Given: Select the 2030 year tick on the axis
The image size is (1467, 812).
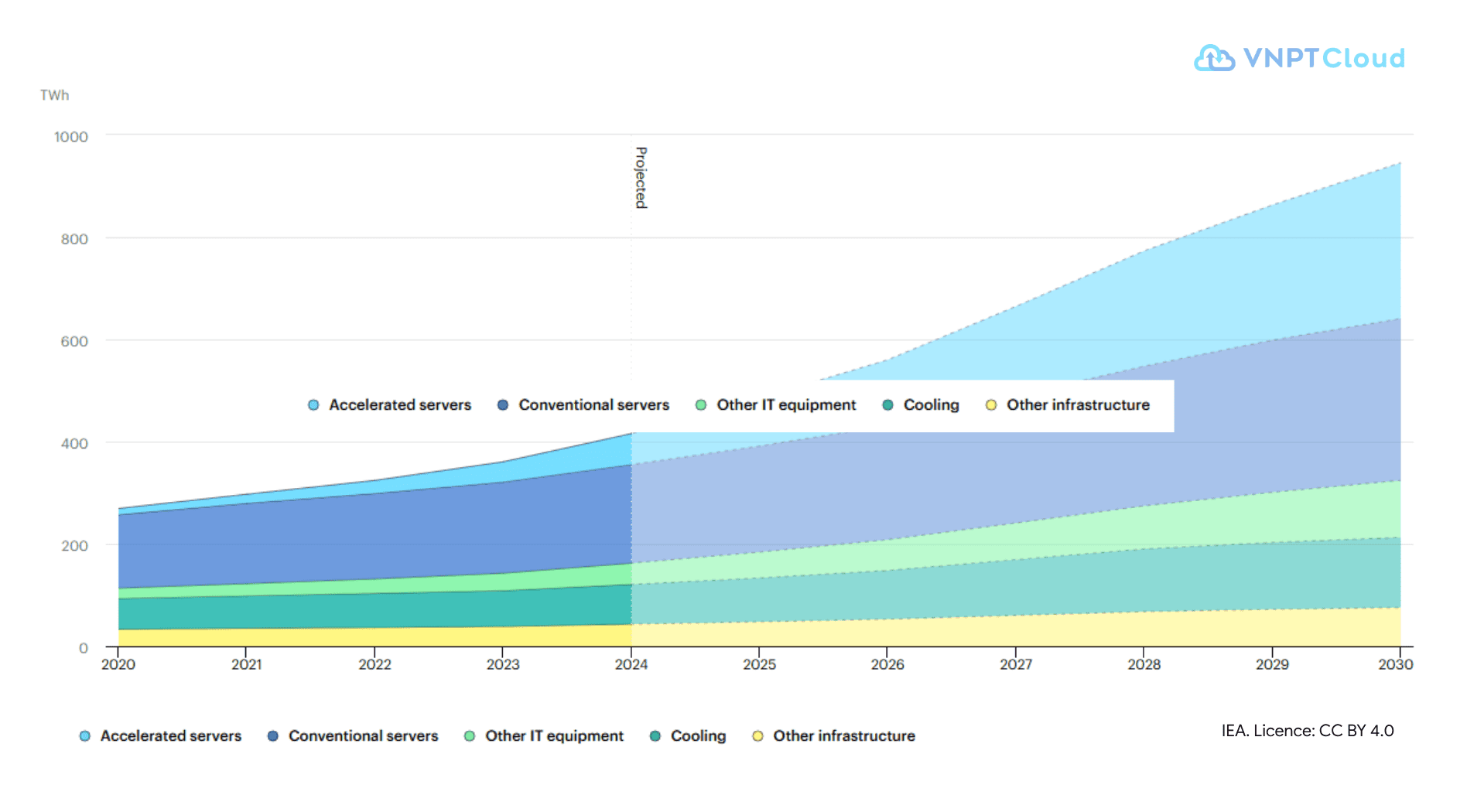Looking at the screenshot, I should pos(1396,664).
